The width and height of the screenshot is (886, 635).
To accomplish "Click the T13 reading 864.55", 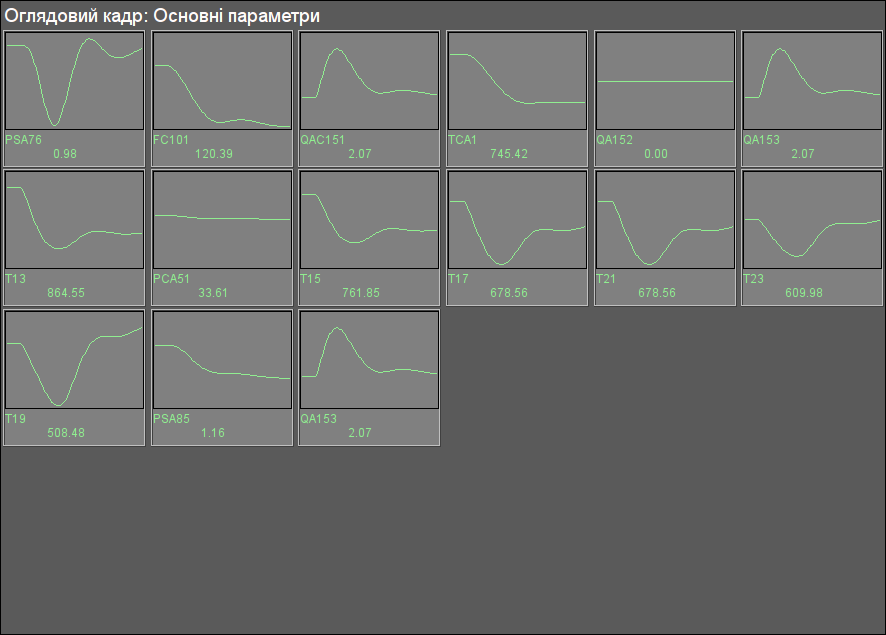I will 66,293.
